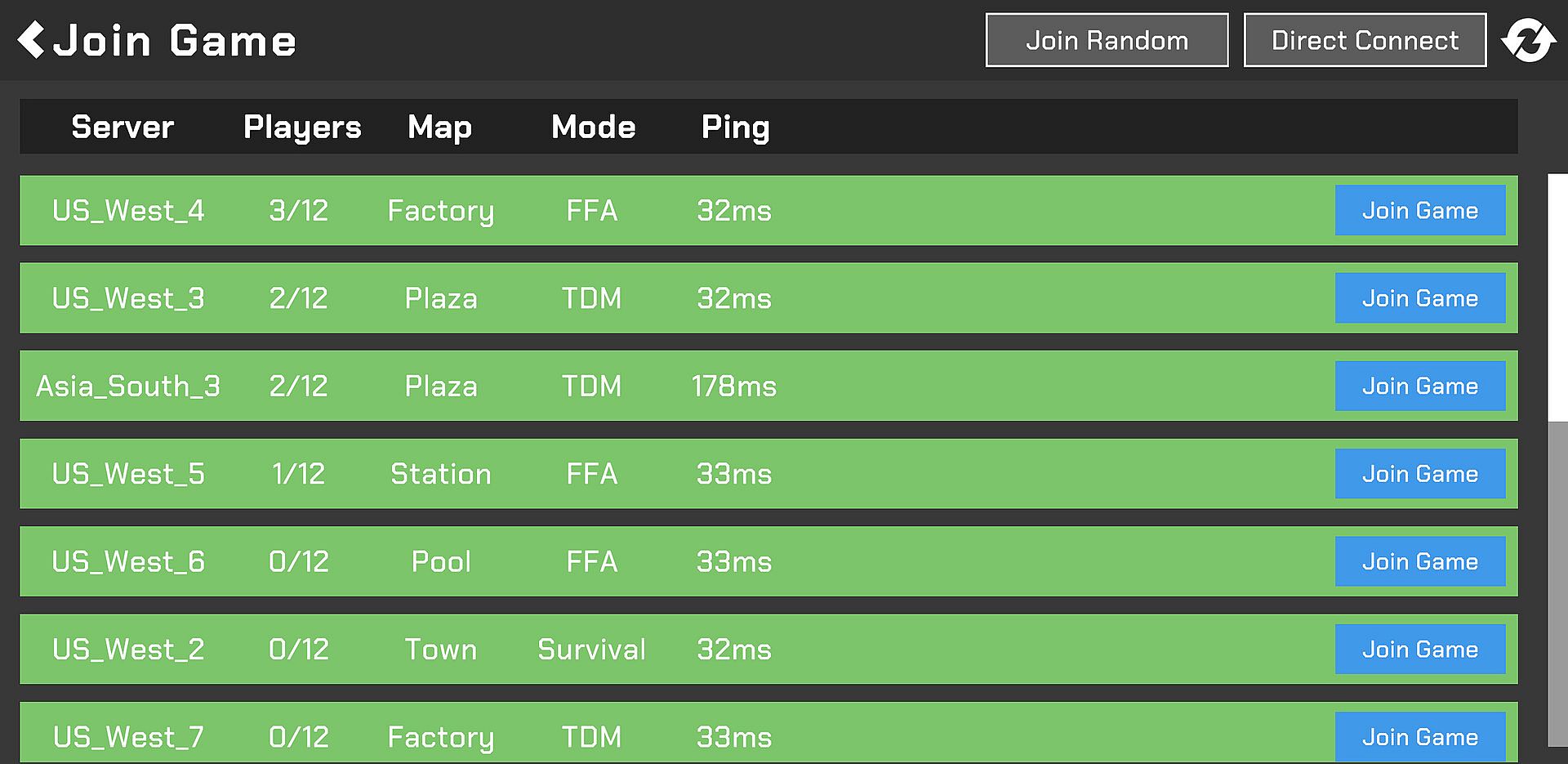Click the Mode column header
The image size is (1568, 764).
(x=593, y=127)
